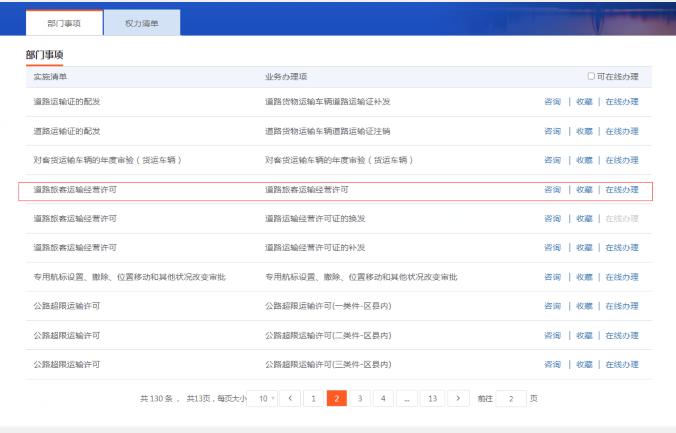This screenshot has height=433, width=676.
Task: Jump to page 4 in the pagination
Action: [x=383, y=398]
